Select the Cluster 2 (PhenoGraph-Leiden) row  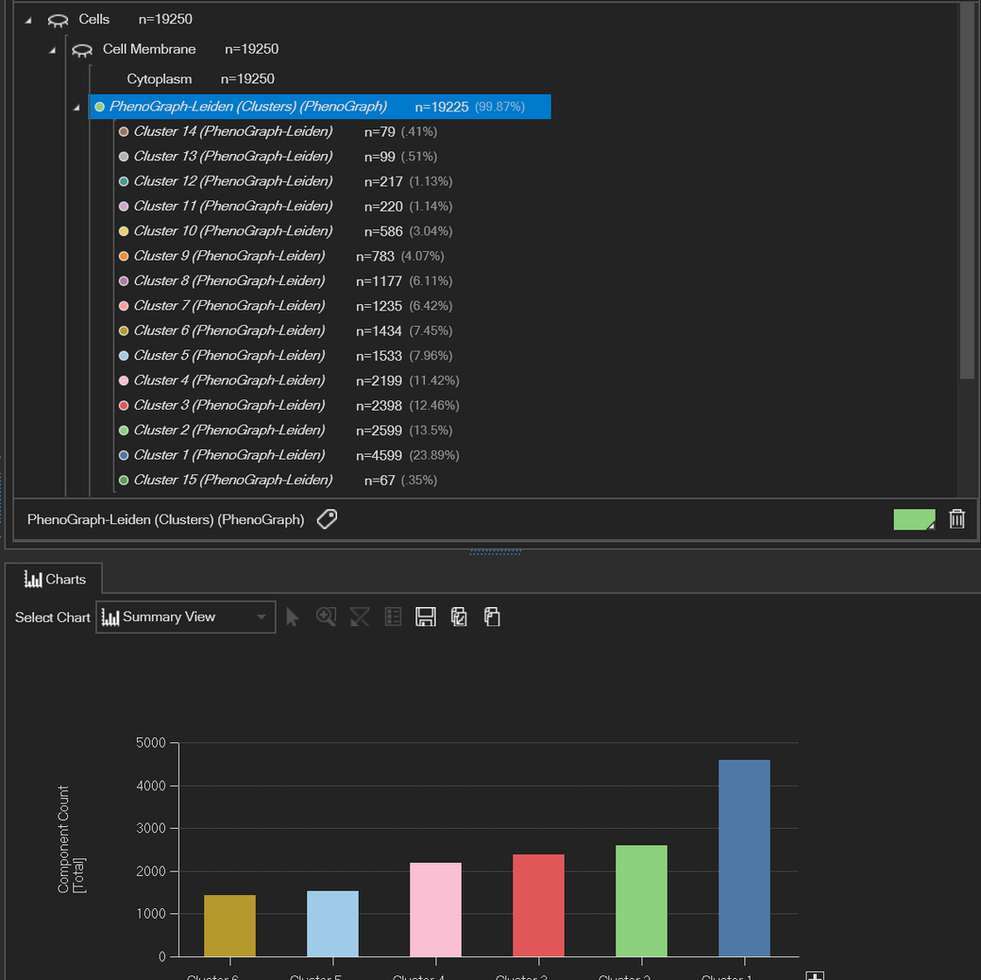[x=285, y=431]
